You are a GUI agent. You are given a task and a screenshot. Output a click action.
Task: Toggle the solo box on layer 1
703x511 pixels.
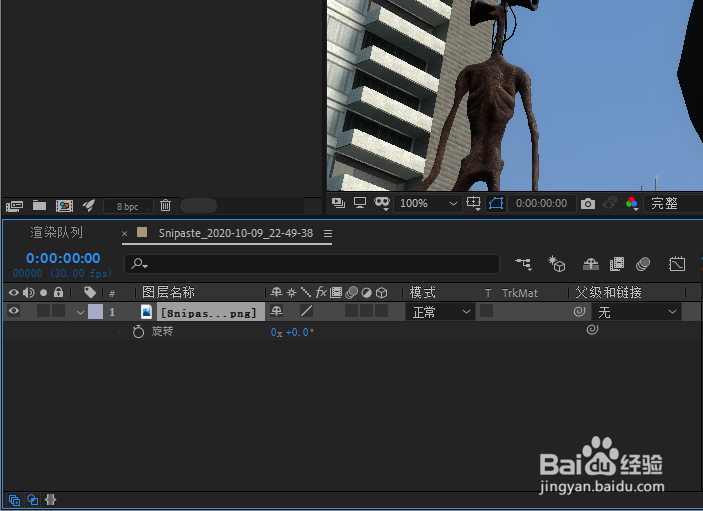point(43,311)
